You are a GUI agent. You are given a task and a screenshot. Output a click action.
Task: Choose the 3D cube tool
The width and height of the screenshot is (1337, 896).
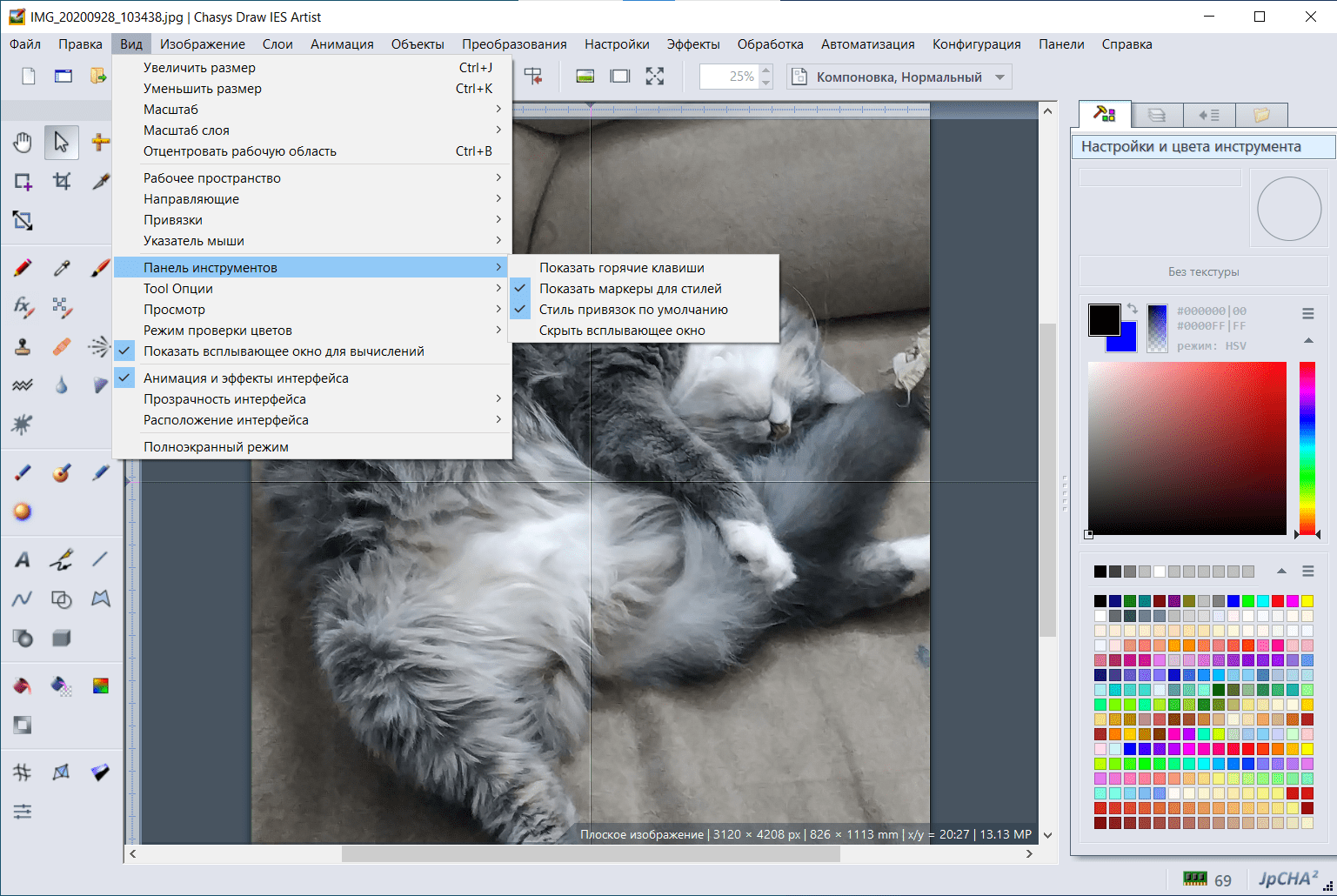coord(61,638)
